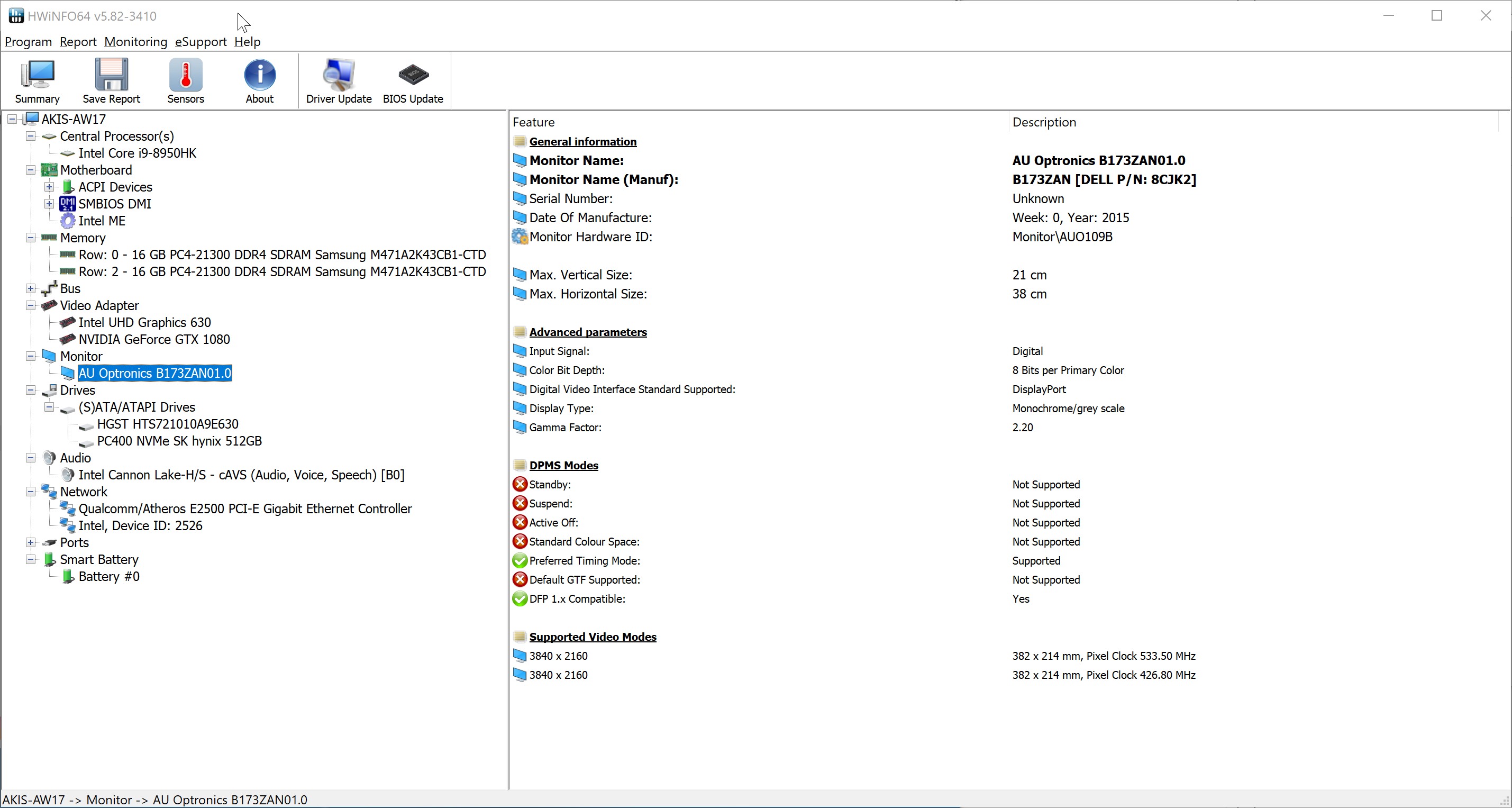Click the Video Adapter card icon

pos(49,305)
